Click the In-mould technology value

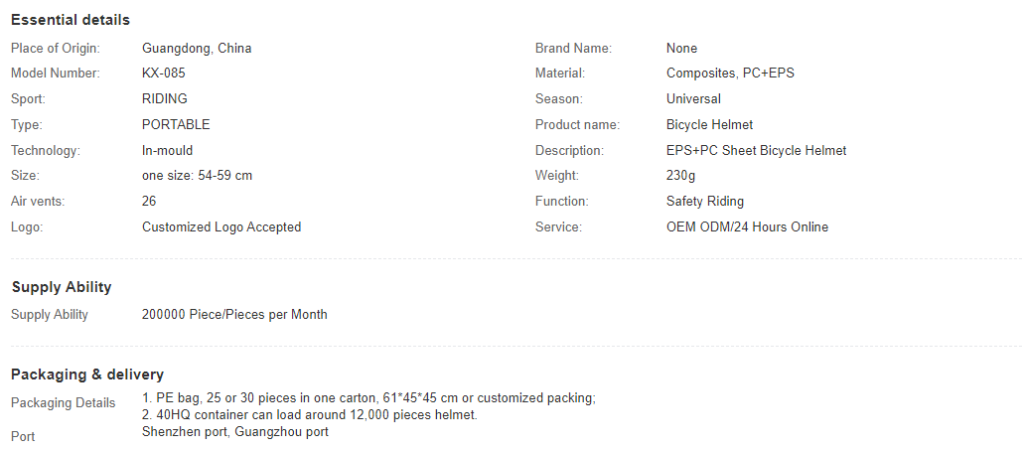click(167, 151)
